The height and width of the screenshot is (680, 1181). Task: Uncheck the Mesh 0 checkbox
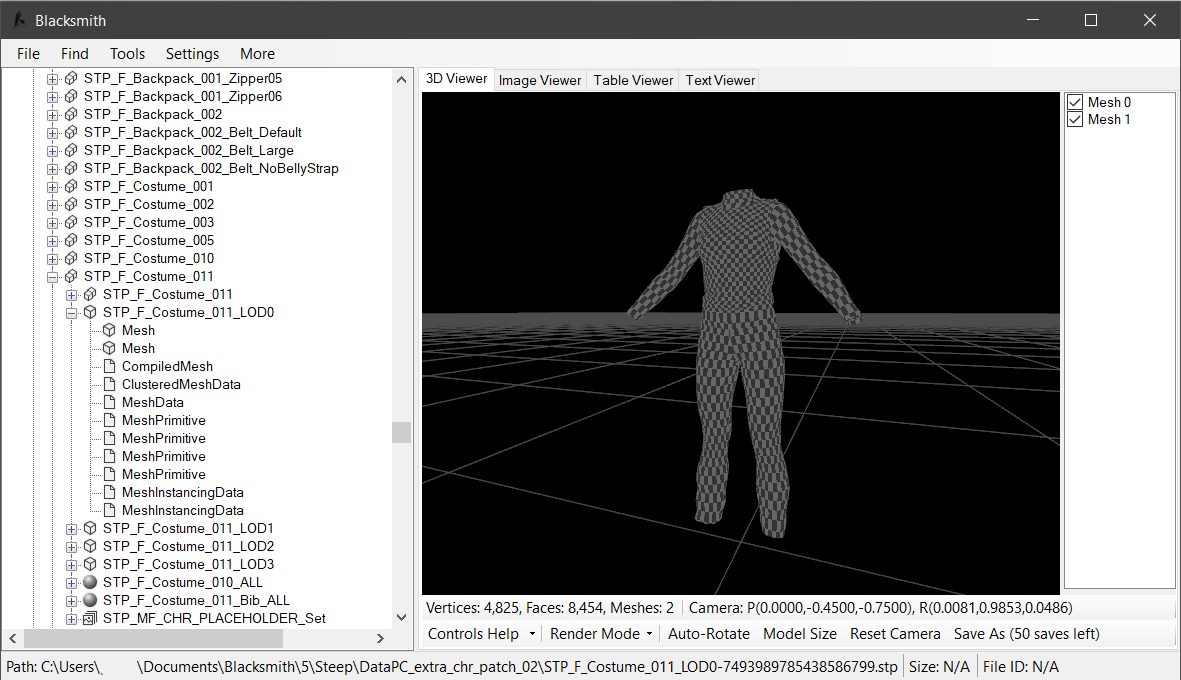pyautogui.click(x=1076, y=102)
